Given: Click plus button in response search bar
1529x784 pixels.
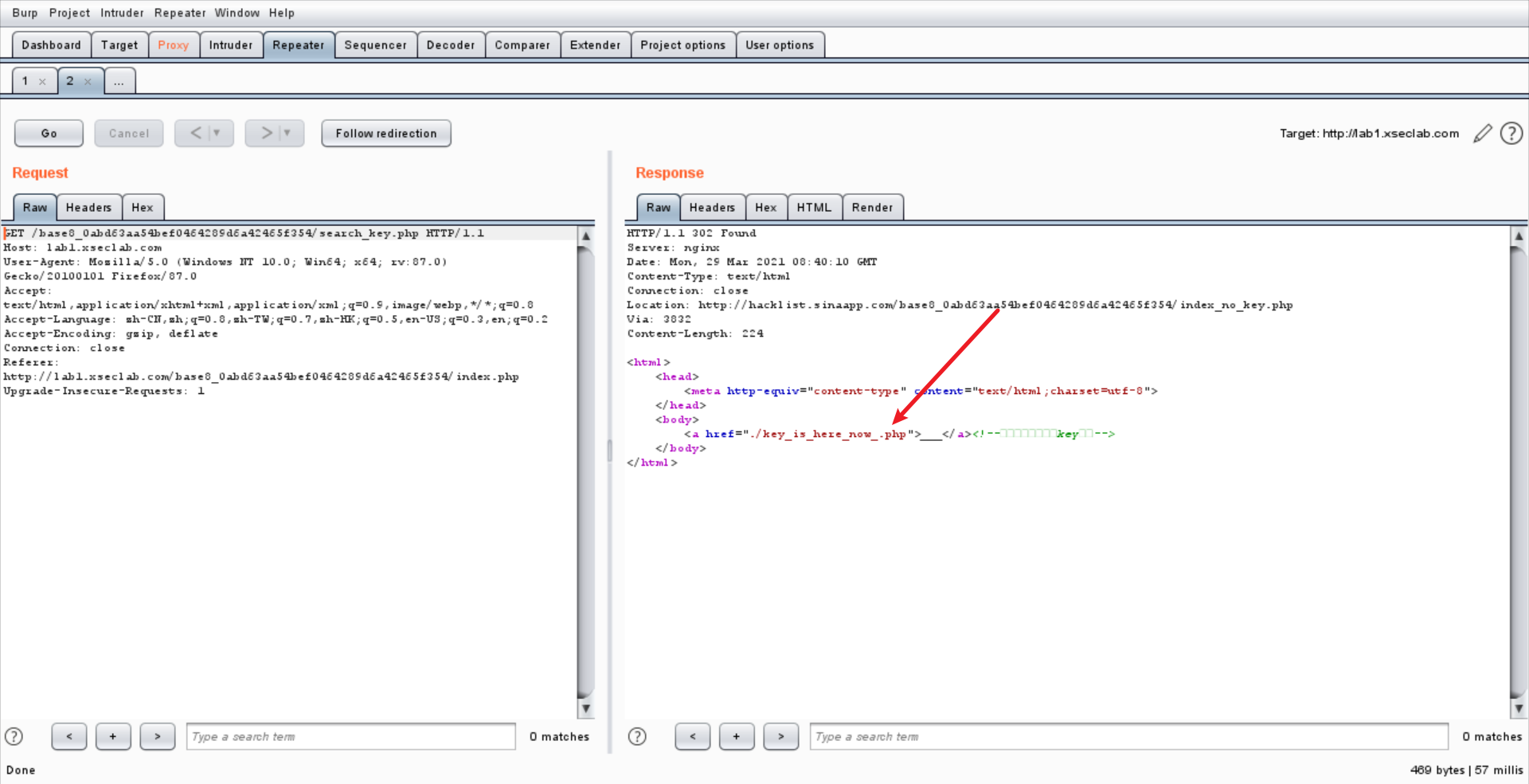Looking at the screenshot, I should pos(737,736).
